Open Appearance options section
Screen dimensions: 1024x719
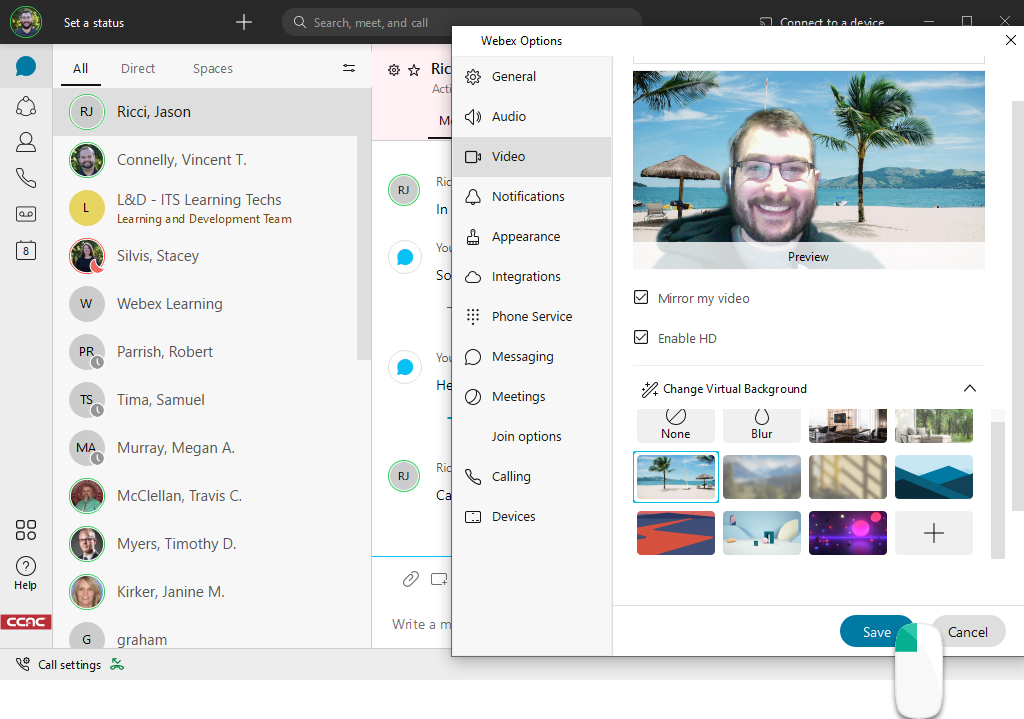coord(532,236)
